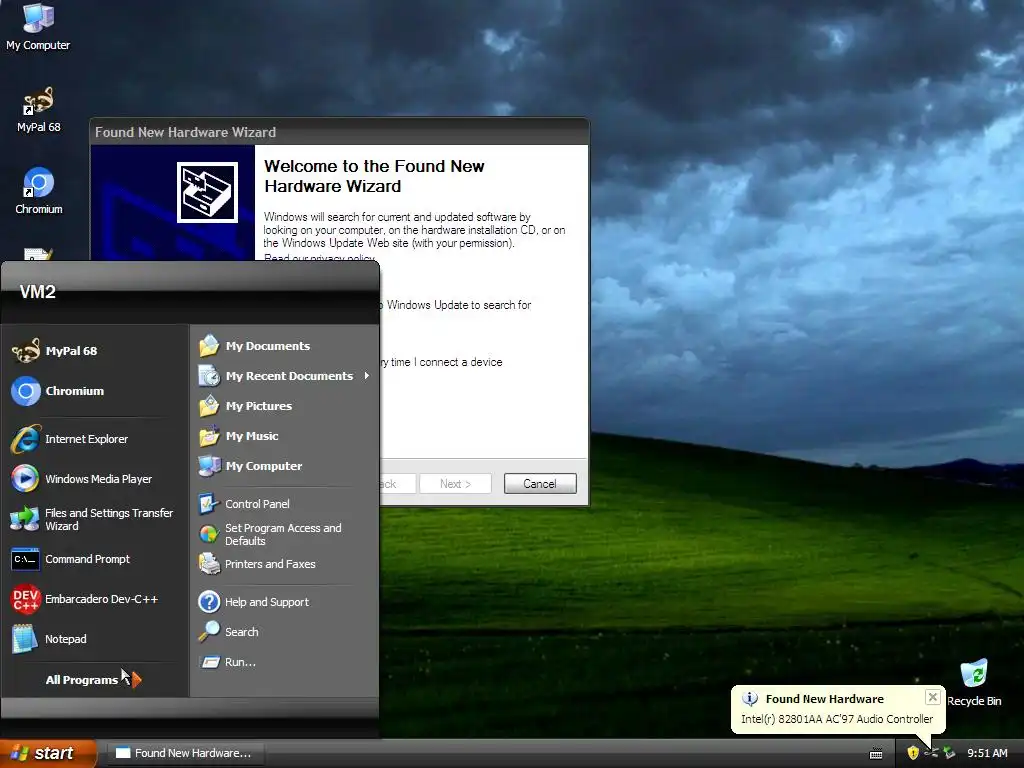Click the 9:51 AM clock
Image resolution: width=1024 pixels, height=768 pixels.
987,753
